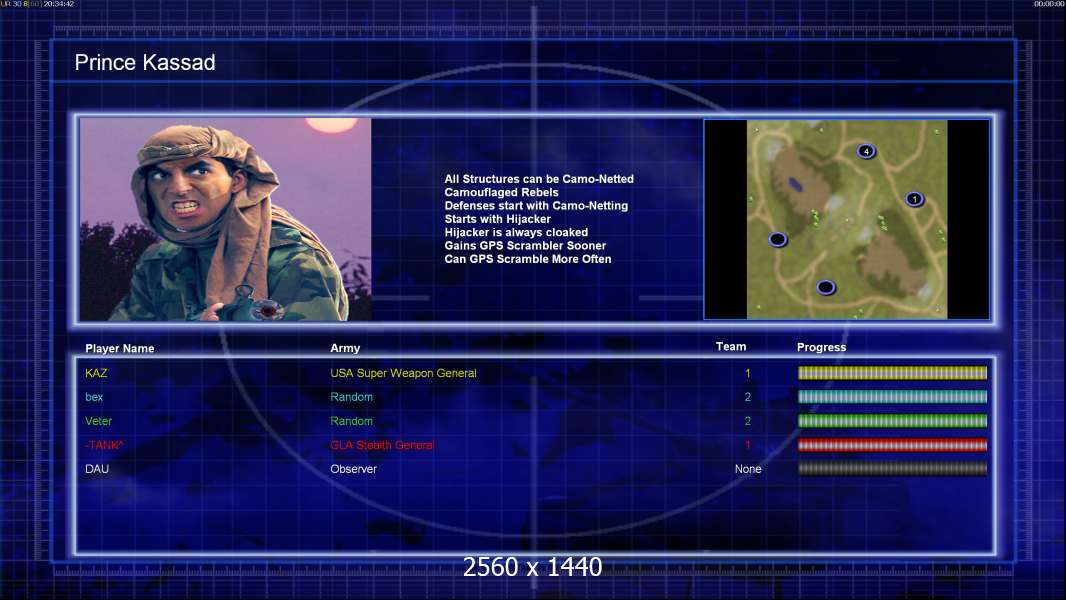Screen dimensions: 1066x600
Task: Click the 'Progress' column header
Action: (x=821, y=347)
